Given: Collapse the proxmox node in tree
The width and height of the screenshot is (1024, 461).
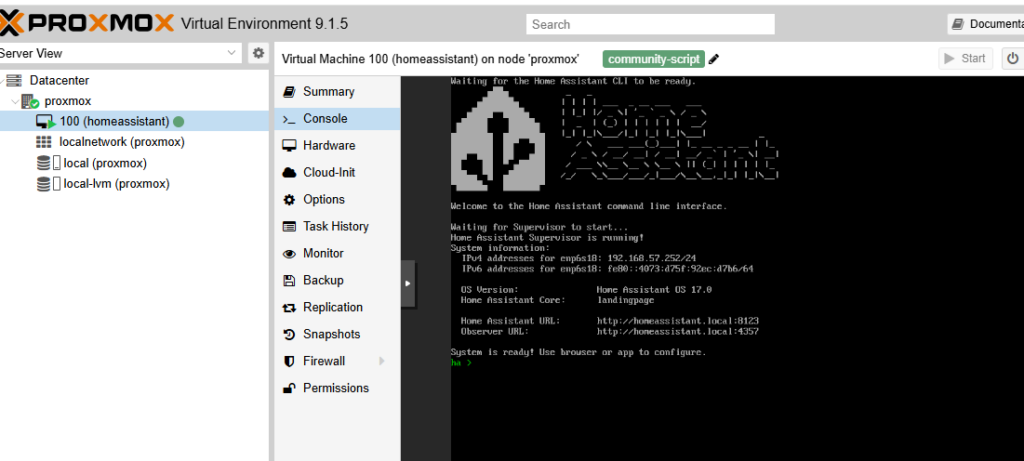Looking at the screenshot, I should (x=14, y=101).
